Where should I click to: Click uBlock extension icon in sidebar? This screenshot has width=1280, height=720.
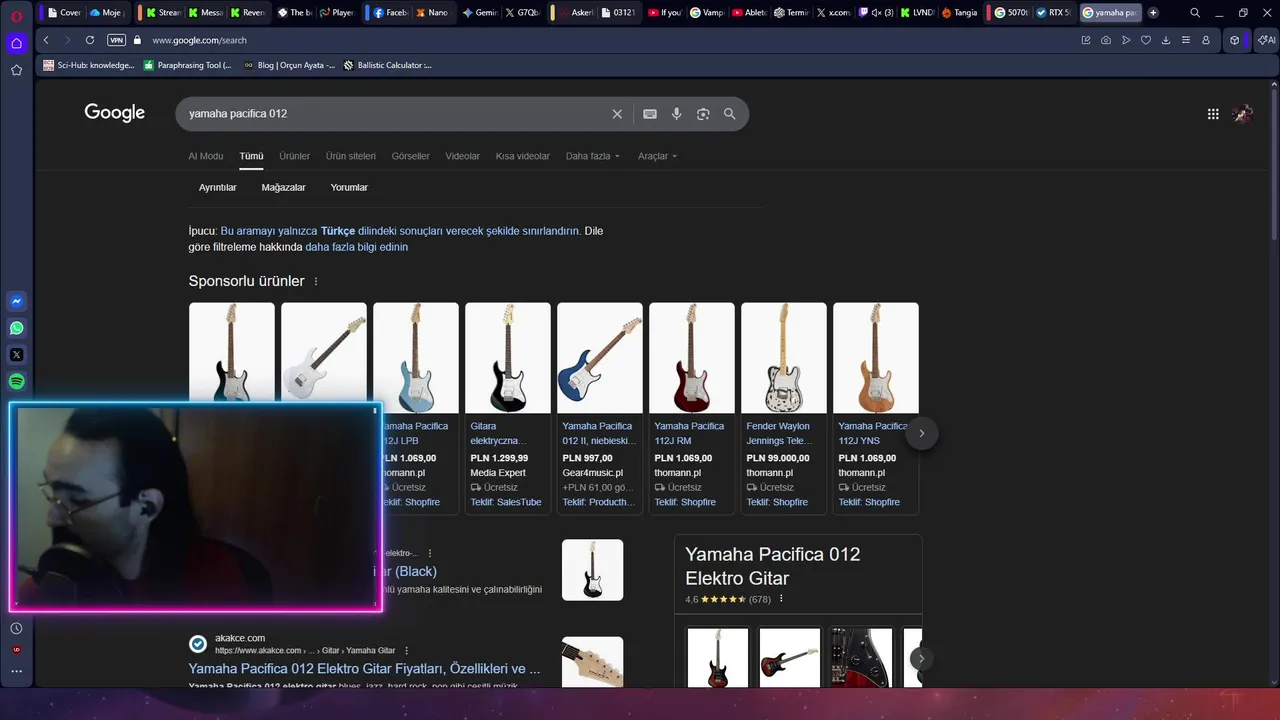(x=16, y=650)
